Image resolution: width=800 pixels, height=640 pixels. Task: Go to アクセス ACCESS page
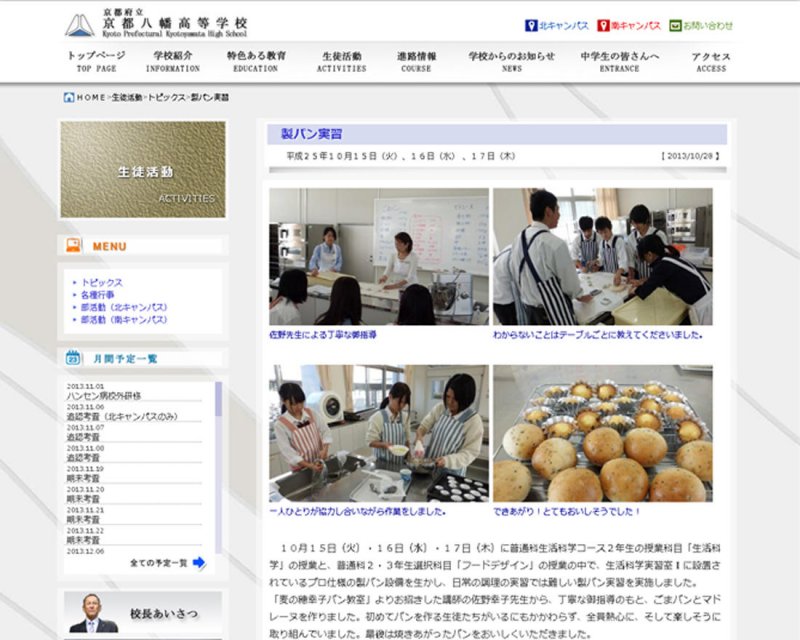711,62
